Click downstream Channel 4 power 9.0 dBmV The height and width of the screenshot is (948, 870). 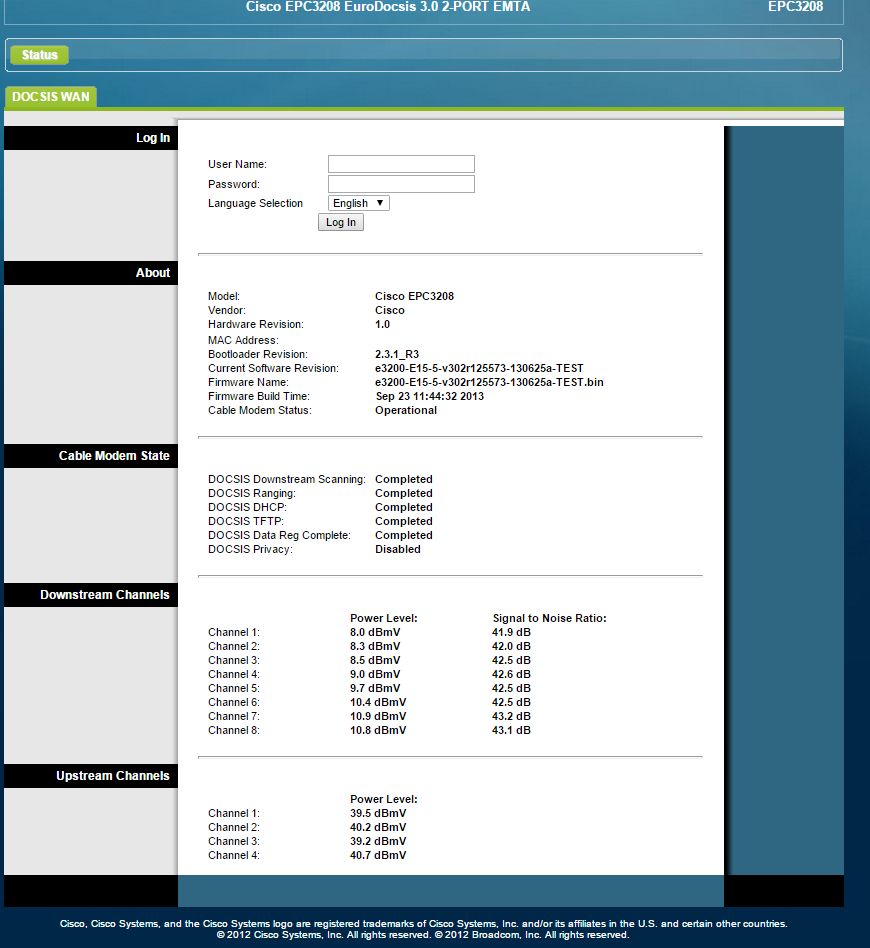click(375, 674)
